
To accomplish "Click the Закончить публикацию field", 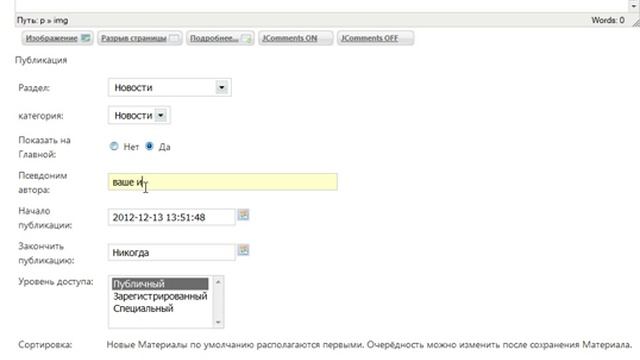I will [x=171, y=252].
